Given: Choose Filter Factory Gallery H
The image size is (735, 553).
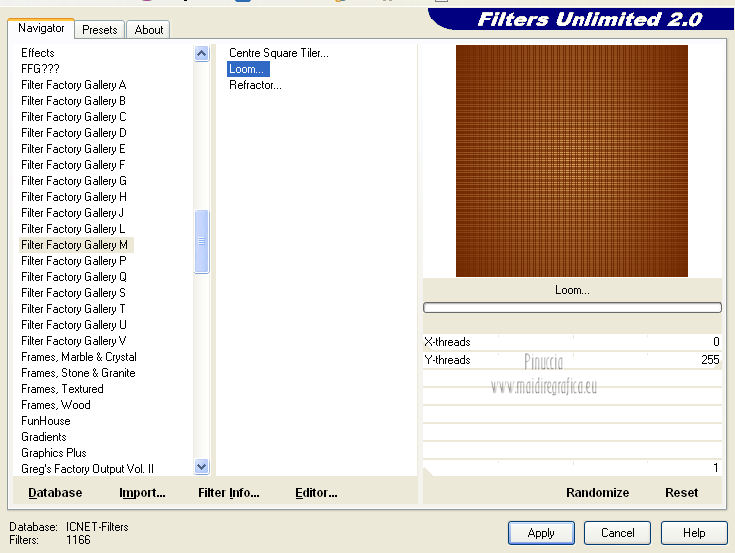Looking at the screenshot, I should coord(74,197).
